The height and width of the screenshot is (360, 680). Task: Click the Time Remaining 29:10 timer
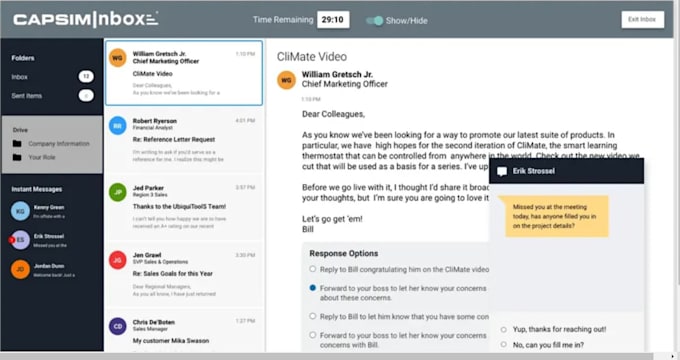coord(333,20)
